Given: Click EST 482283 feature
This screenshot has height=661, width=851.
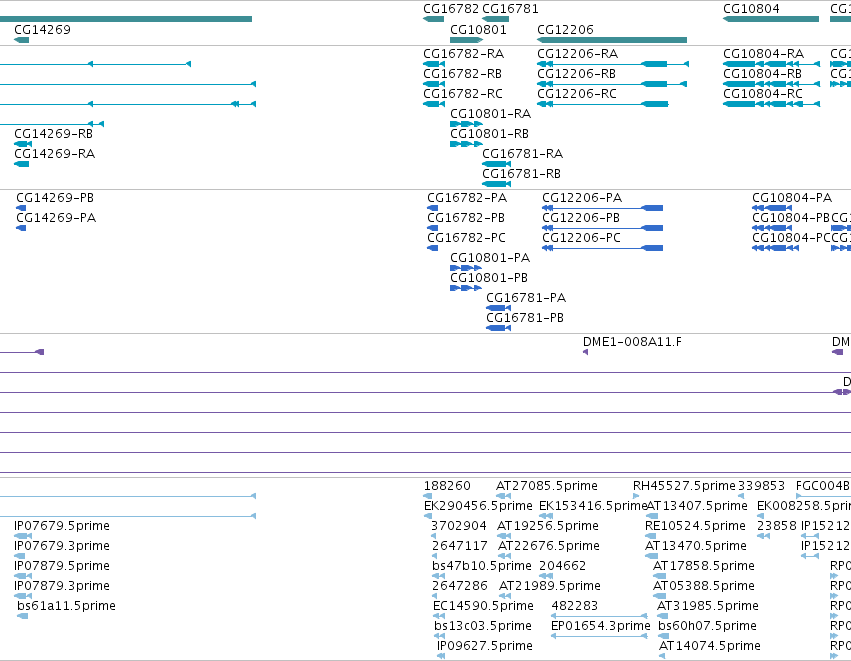Looking at the screenshot, I should [599, 616].
